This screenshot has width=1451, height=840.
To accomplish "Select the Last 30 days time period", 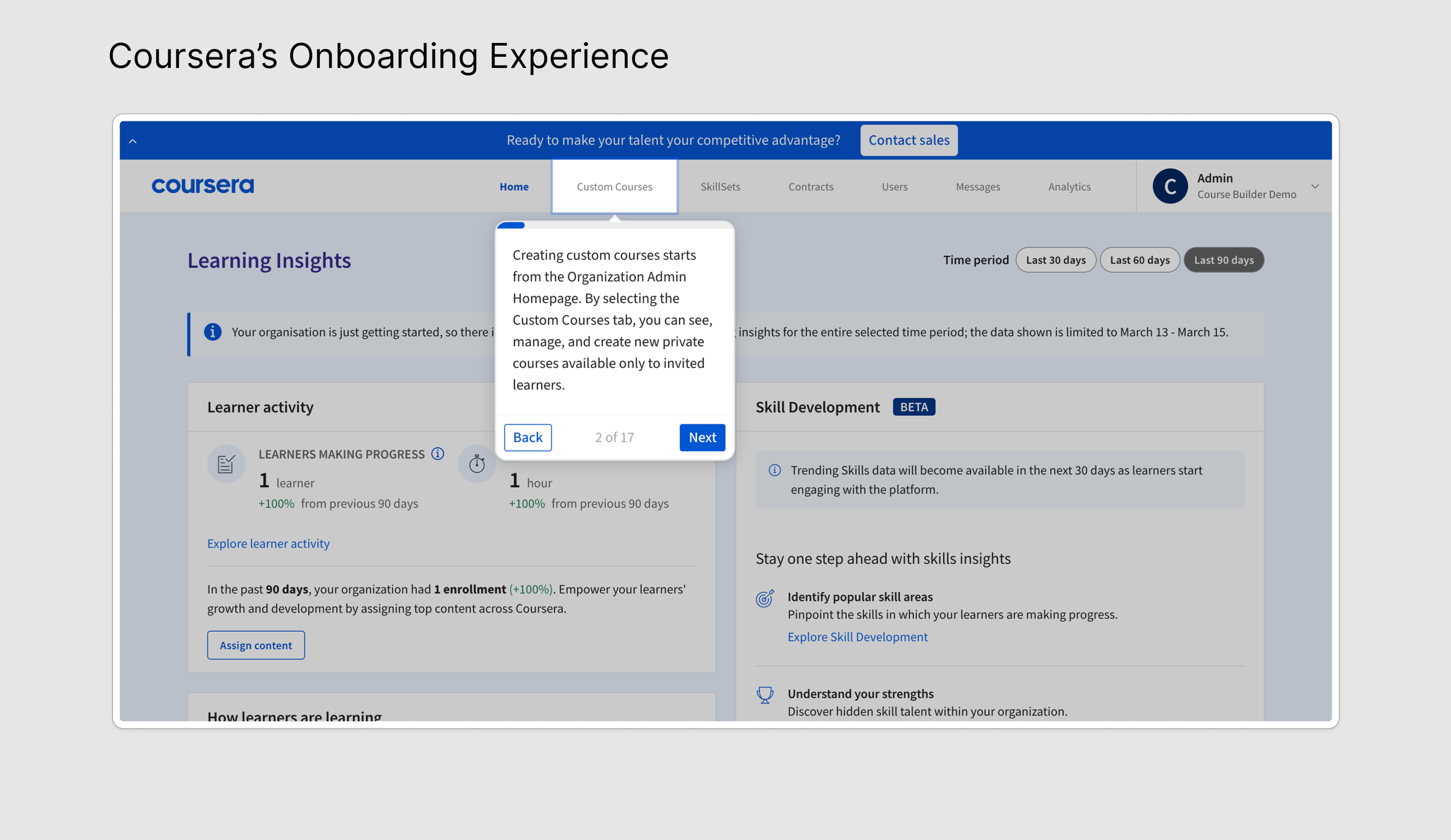I will coord(1055,260).
